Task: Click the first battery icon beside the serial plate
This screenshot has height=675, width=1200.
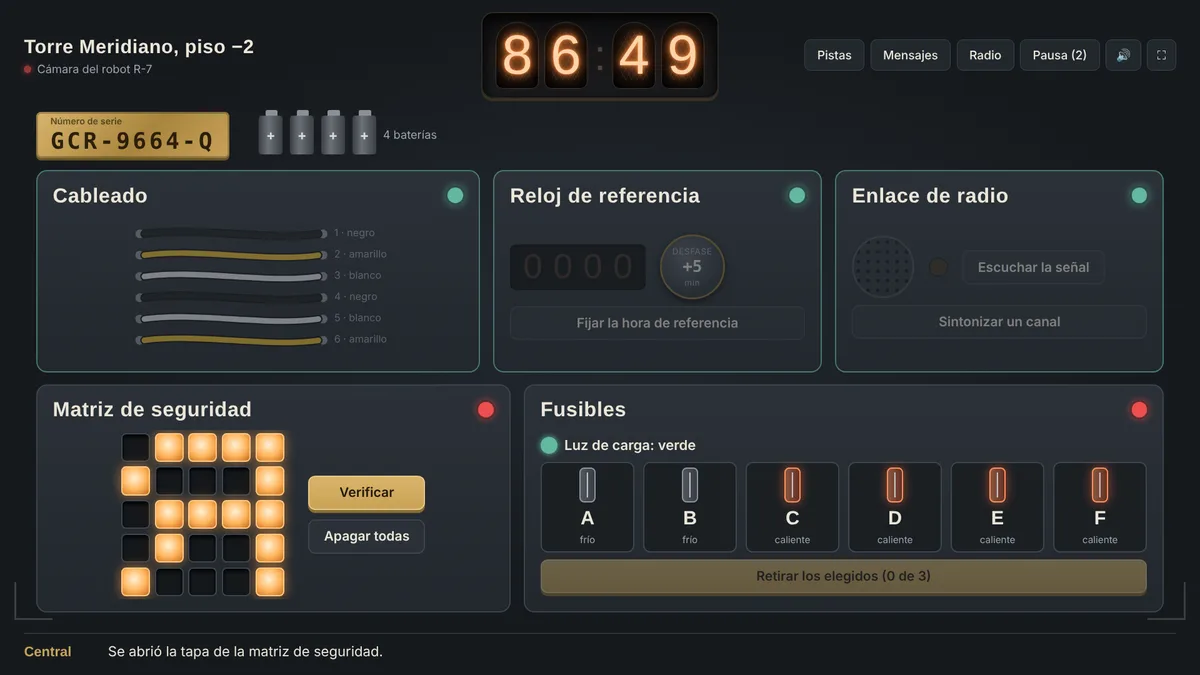Action: [x=271, y=133]
